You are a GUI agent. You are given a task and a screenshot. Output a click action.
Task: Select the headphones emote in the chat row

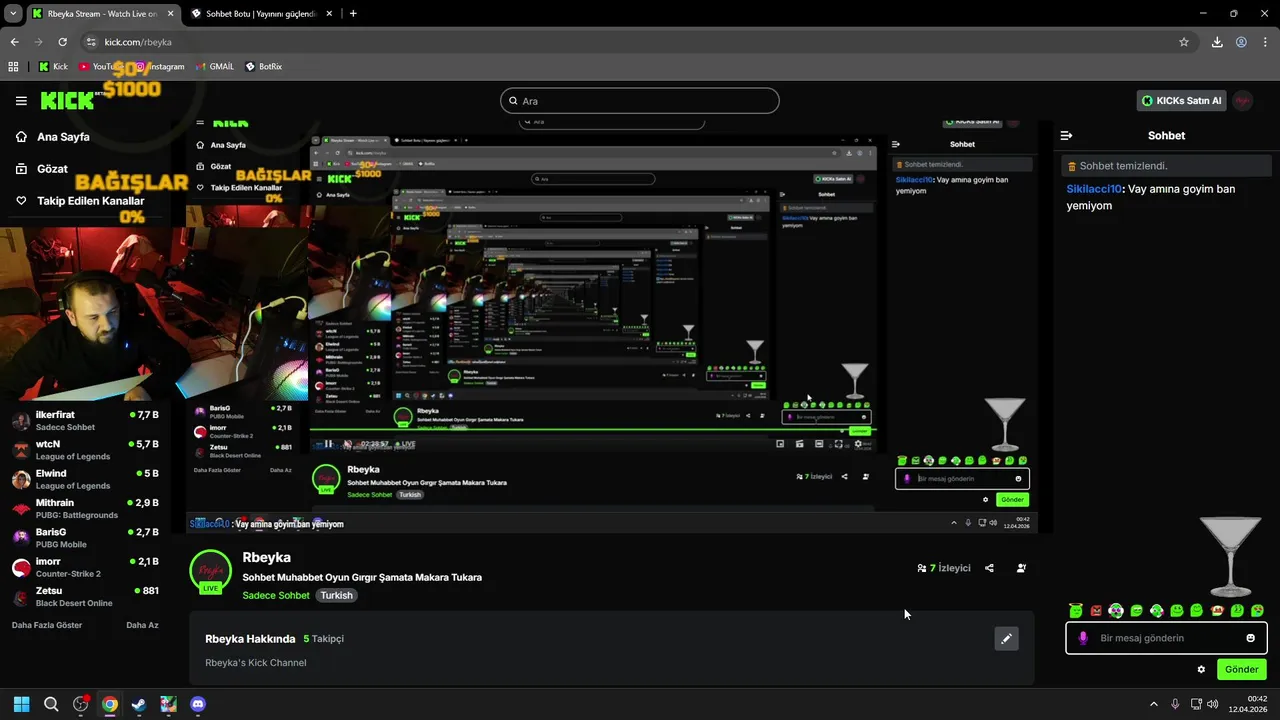click(x=1116, y=610)
